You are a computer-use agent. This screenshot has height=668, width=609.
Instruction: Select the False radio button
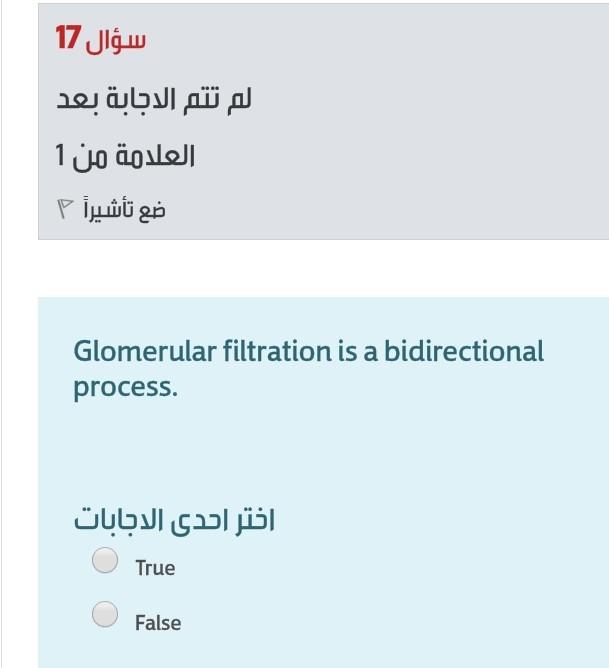105,614
